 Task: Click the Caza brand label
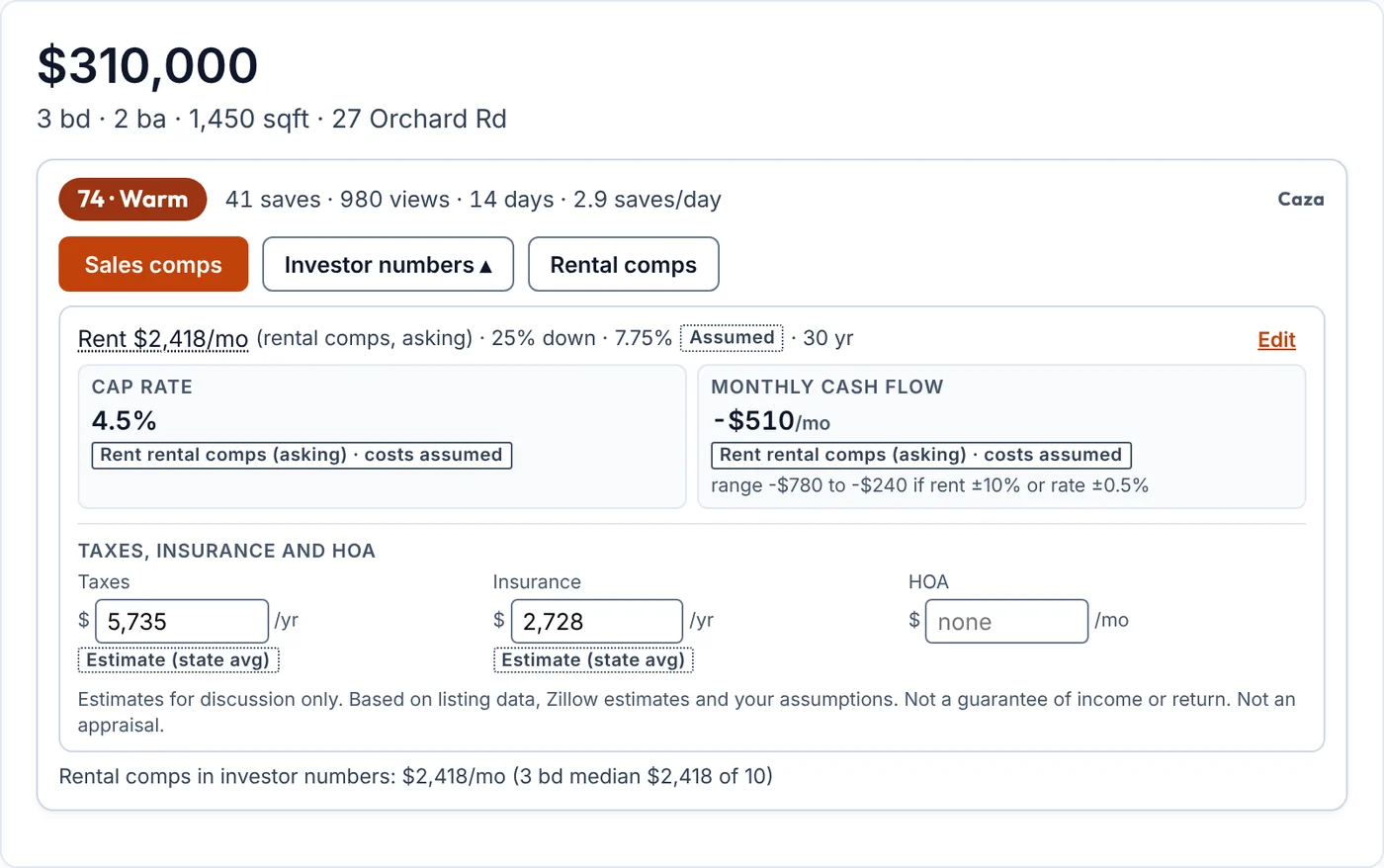pos(1301,199)
